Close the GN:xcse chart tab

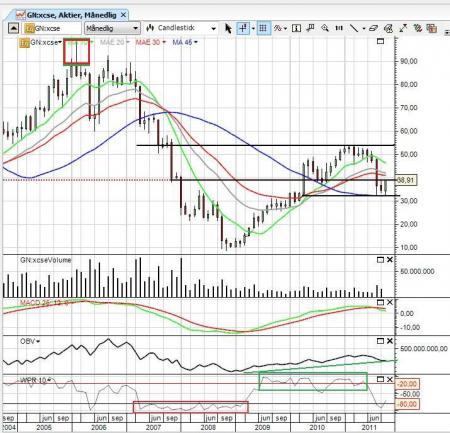click(123, 15)
